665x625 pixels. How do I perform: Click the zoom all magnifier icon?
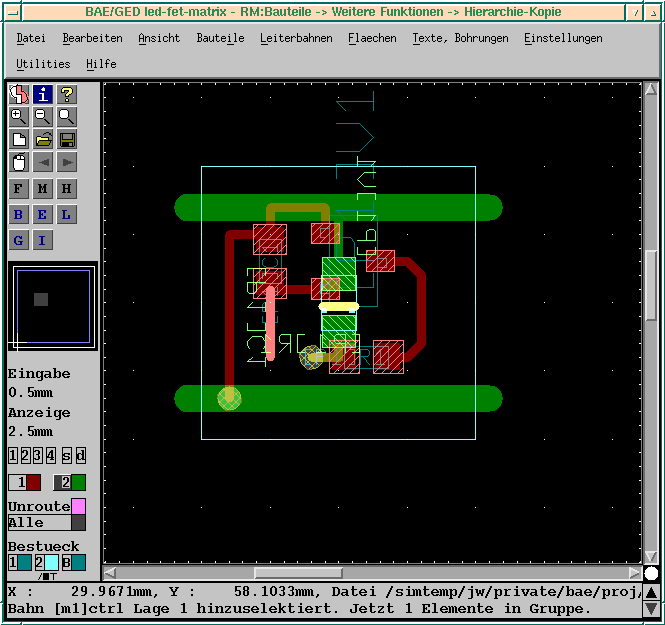[67, 117]
